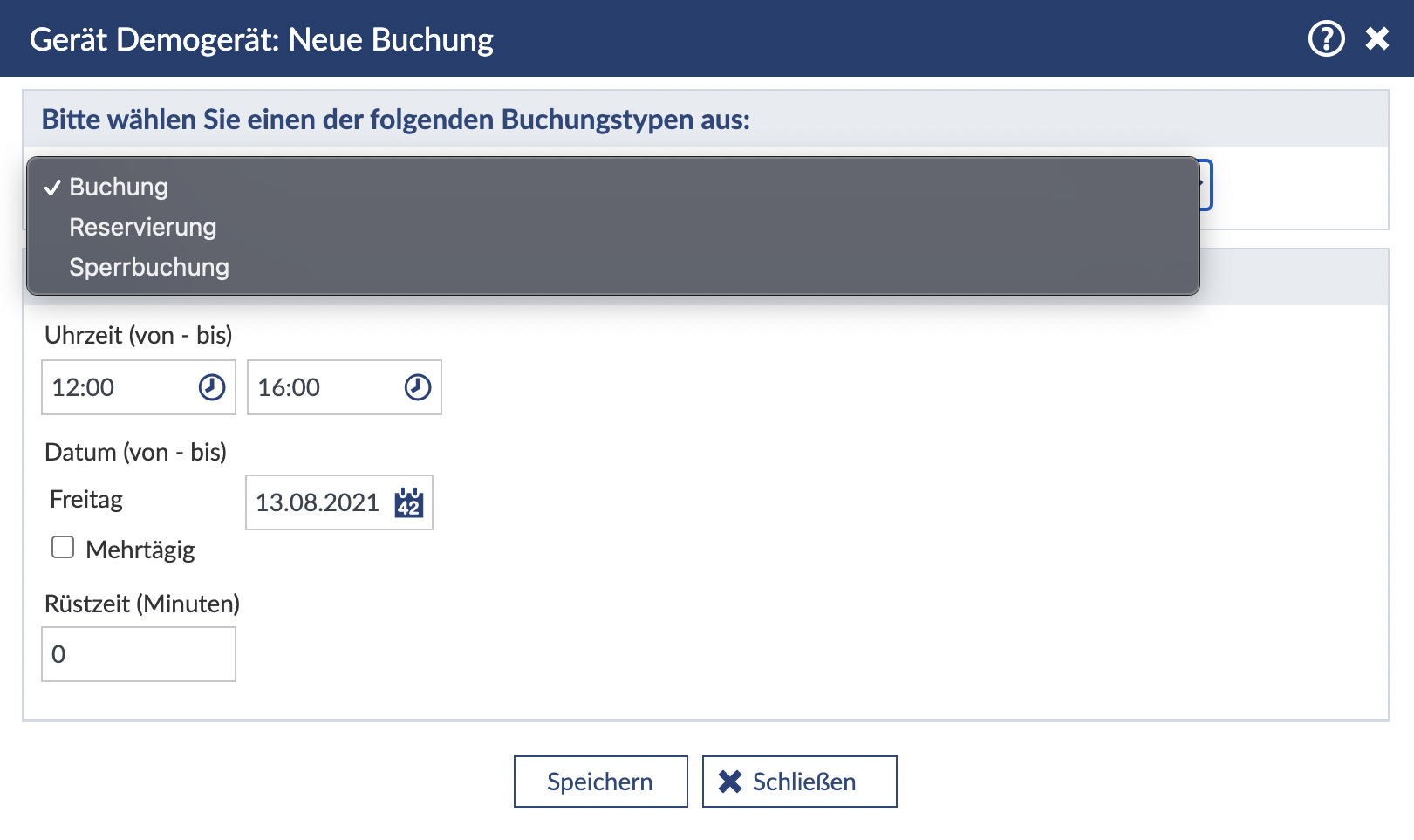Open the calendar date picker icon
Image resolution: width=1414 pixels, height=840 pixels.
click(x=409, y=503)
